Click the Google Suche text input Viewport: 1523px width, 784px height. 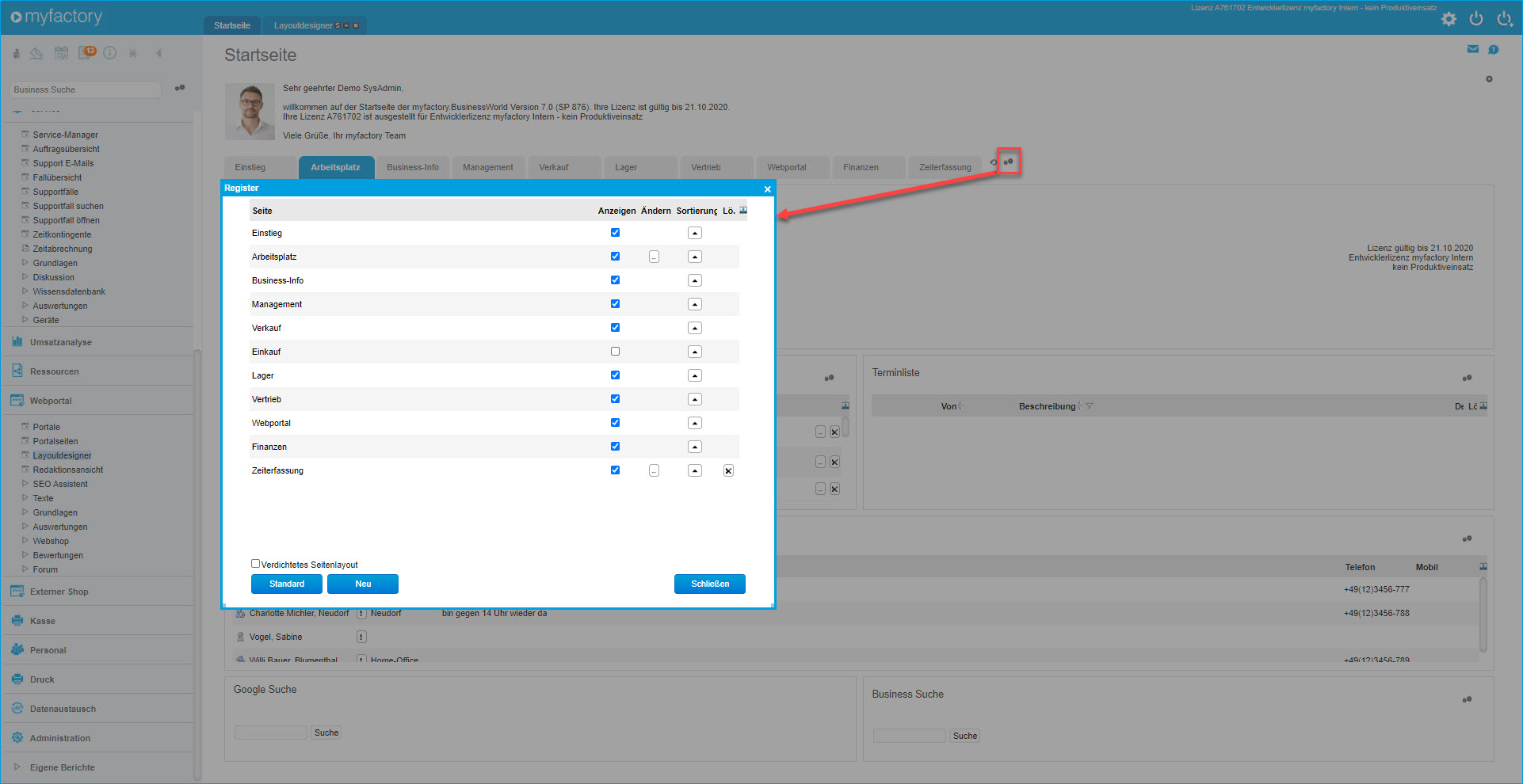pyautogui.click(x=271, y=733)
